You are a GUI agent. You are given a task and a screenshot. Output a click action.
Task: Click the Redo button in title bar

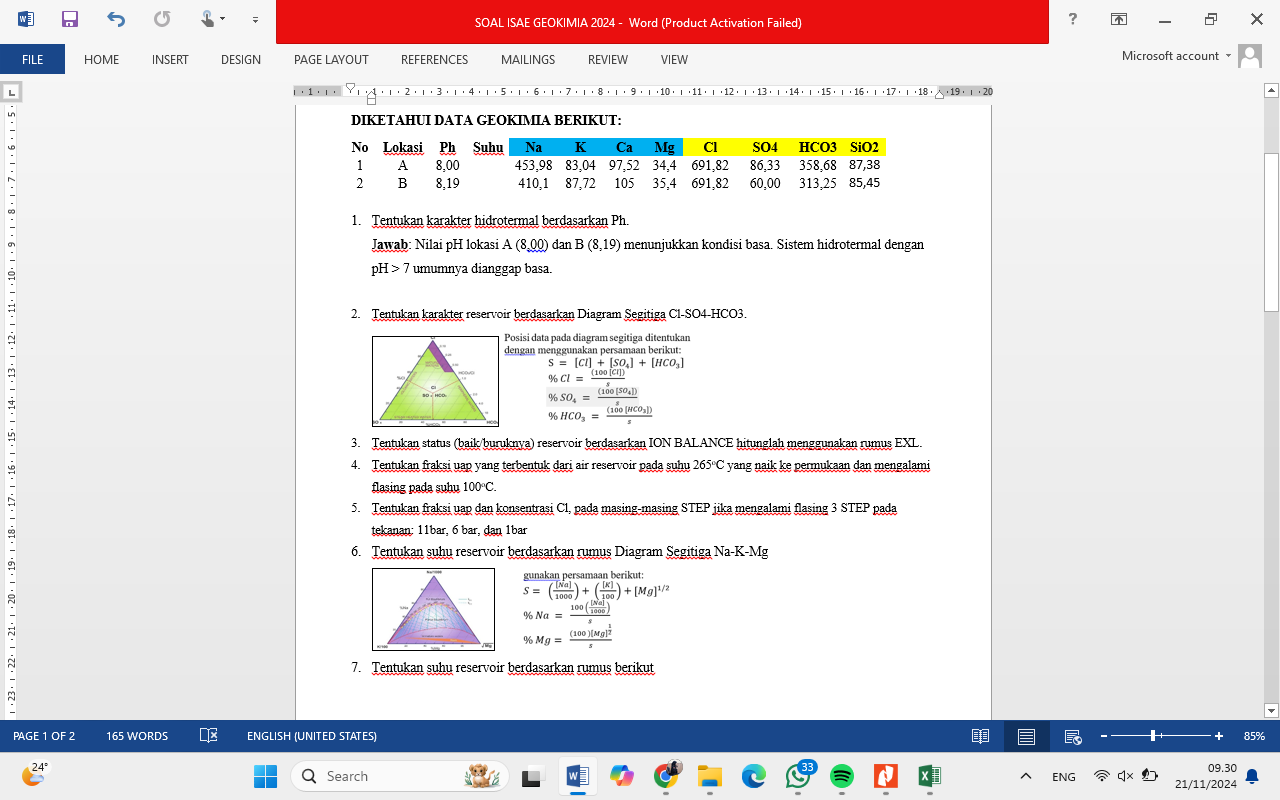162,19
